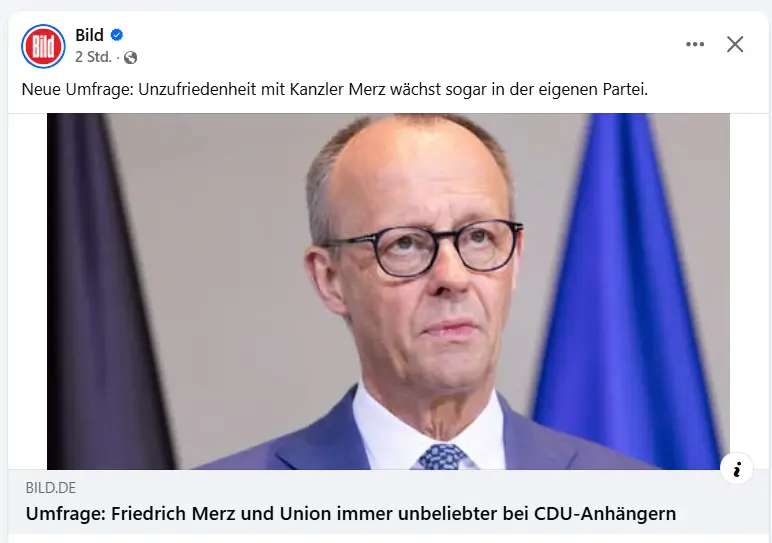Click the BILD.DE source label
This screenshot has width=772, height=543.
click(x=50, y=488)
